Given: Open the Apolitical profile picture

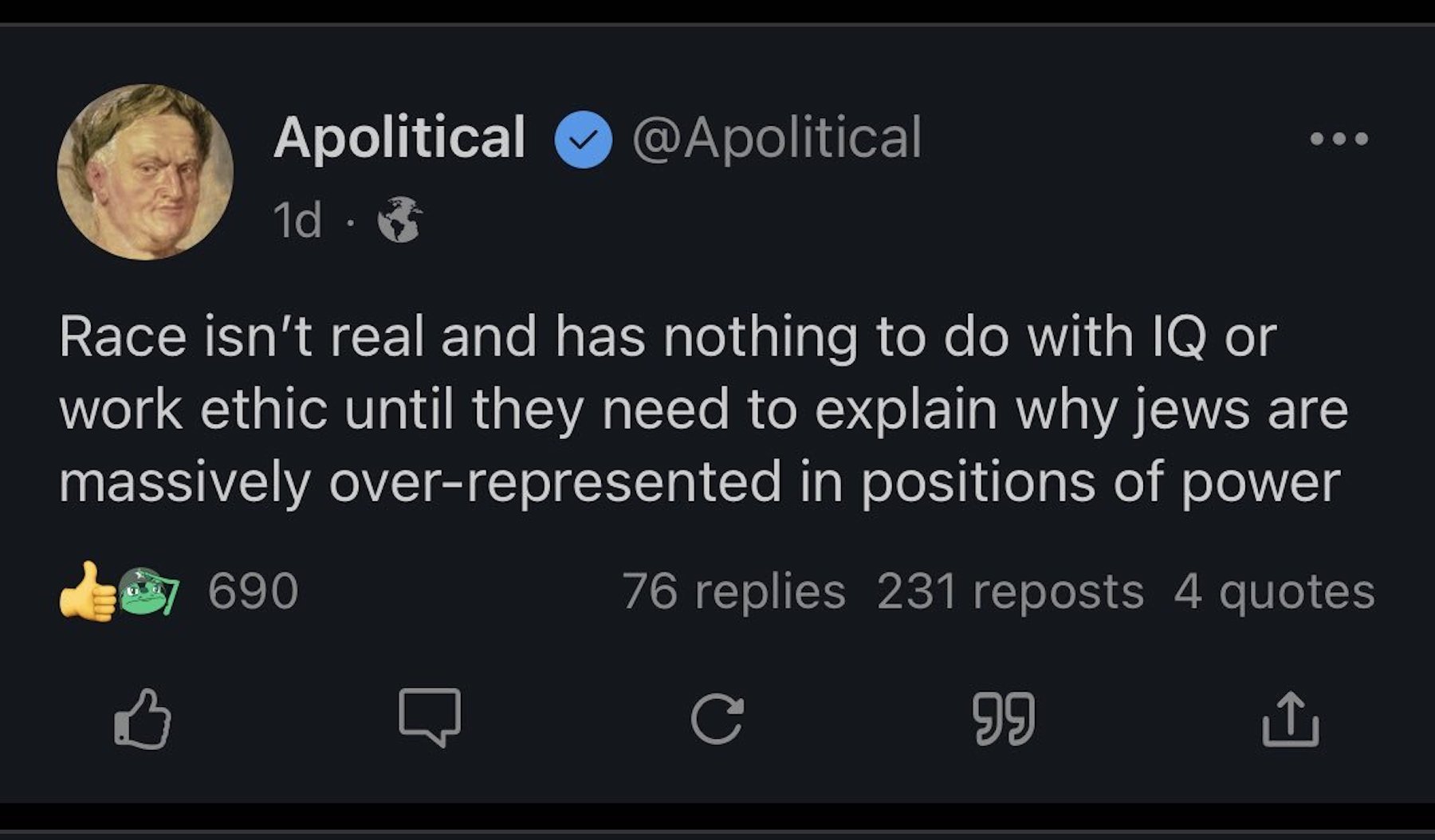Looking at the screenshot, I should coord(146,172).
